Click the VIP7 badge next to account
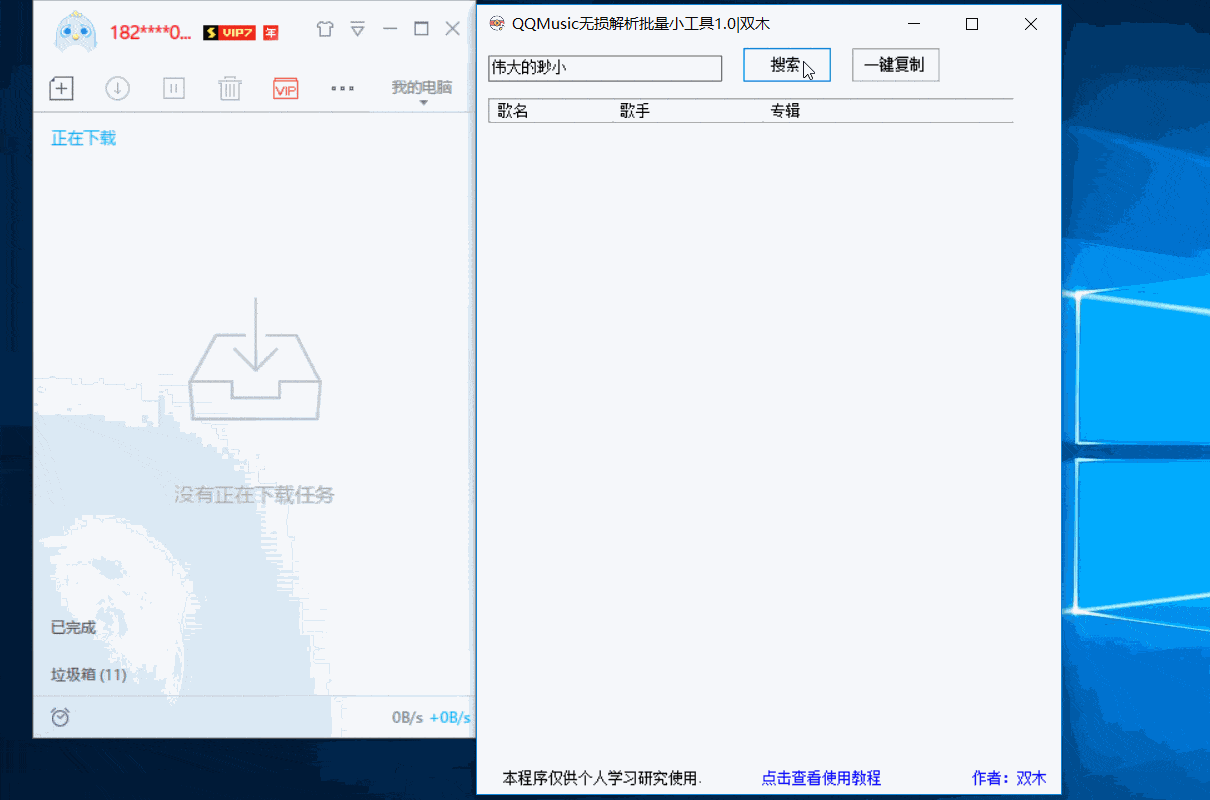The width and height of the screenshot is (1210, 800). 230,32
